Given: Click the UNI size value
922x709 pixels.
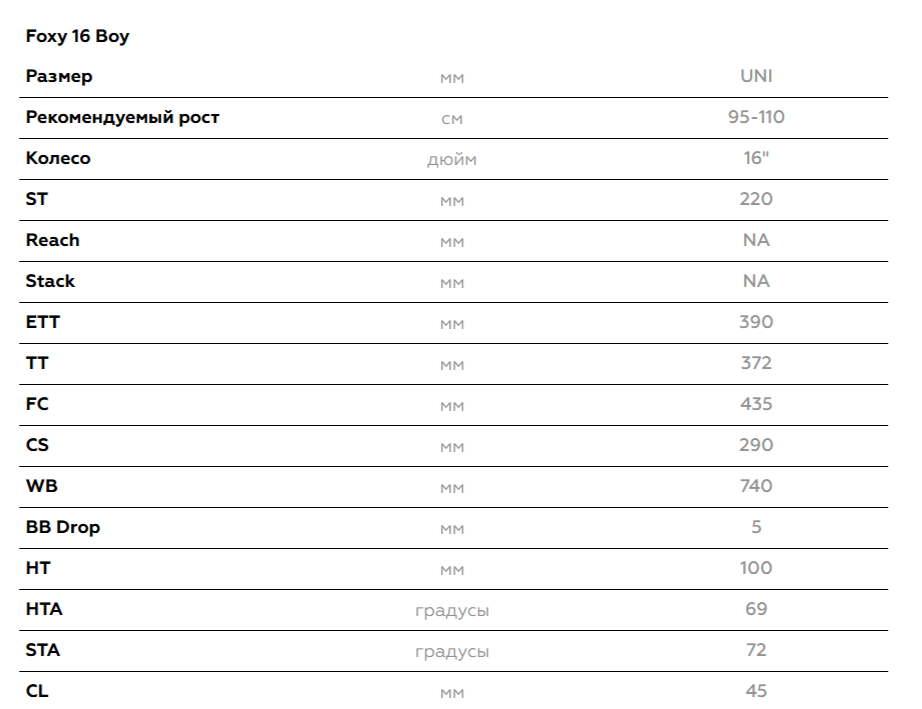Looking at the screenshot, I should (x=756, y=77).
